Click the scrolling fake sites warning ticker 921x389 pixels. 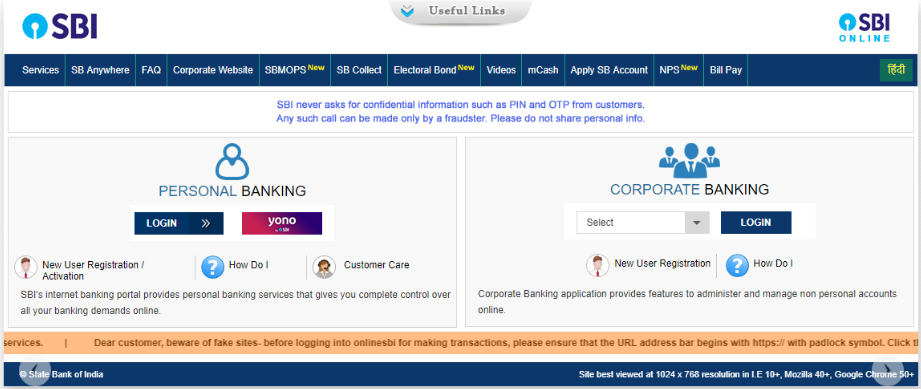click(x=462, y=343)
